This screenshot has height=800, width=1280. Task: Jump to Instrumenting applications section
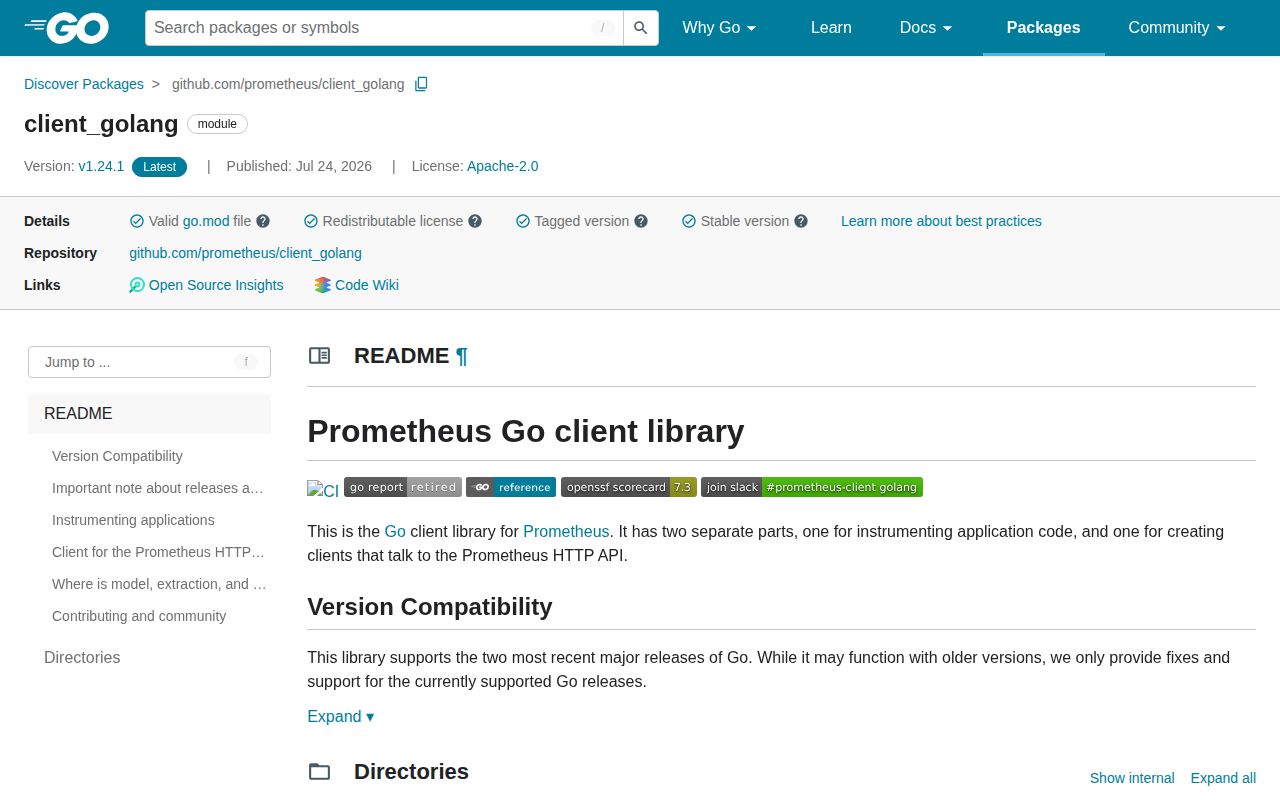click(x=133, y=520)
